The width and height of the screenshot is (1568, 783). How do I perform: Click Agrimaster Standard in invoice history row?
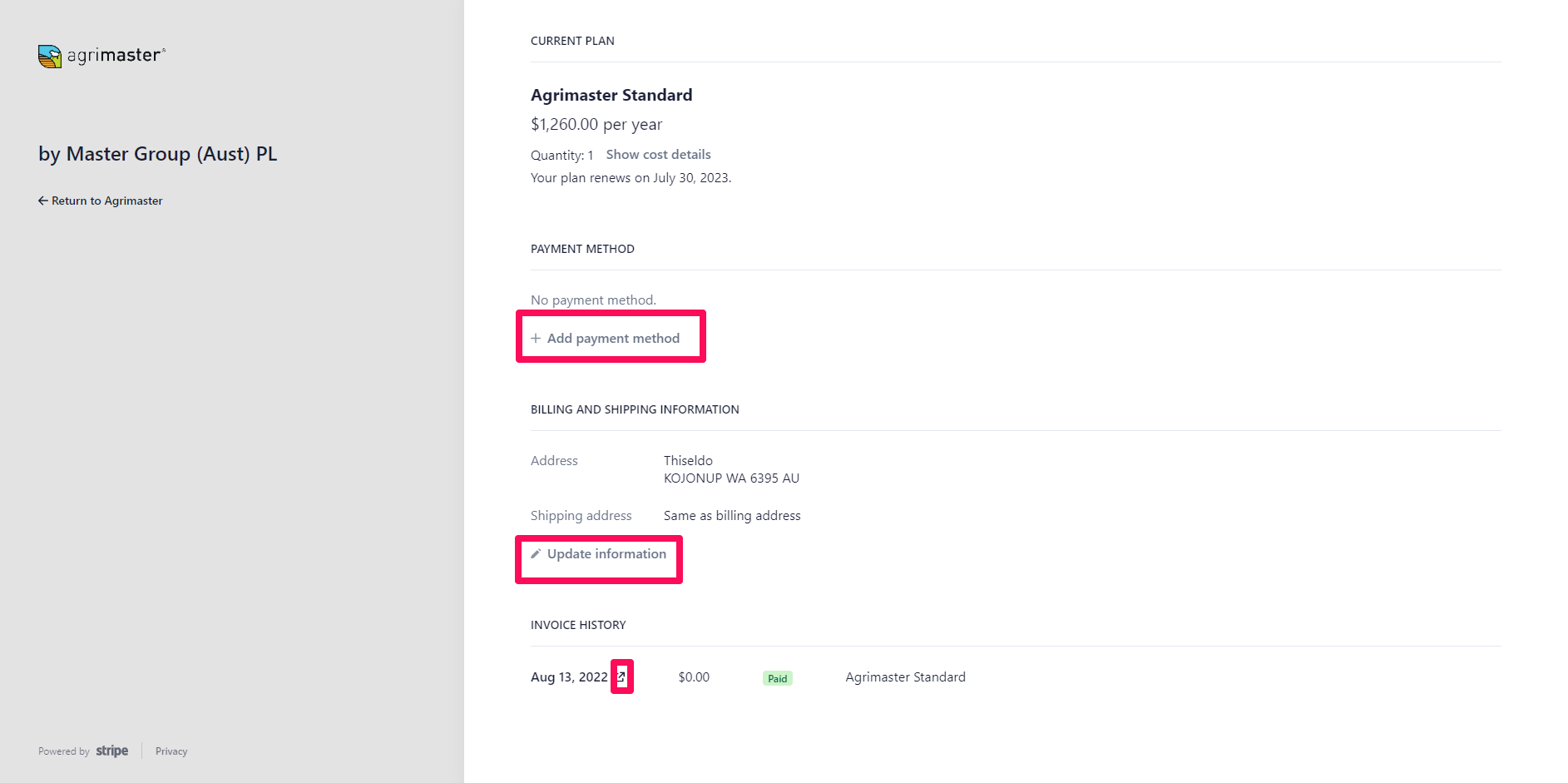pyautogui.click(x=905, y=677)
